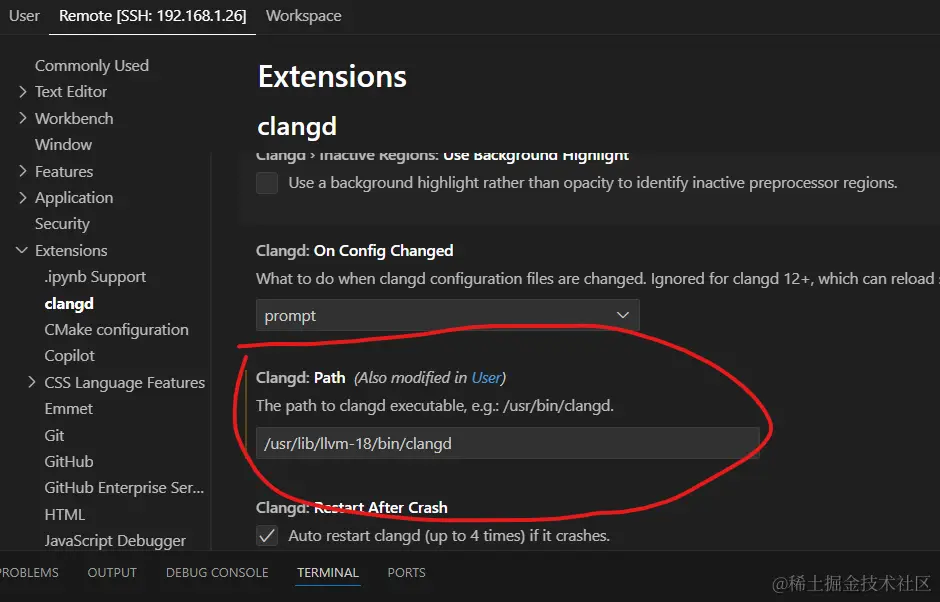Viewport: 940px width, 602px height.
Task: Open the PROBLEMS panel tab
Action: pos(29,573)
